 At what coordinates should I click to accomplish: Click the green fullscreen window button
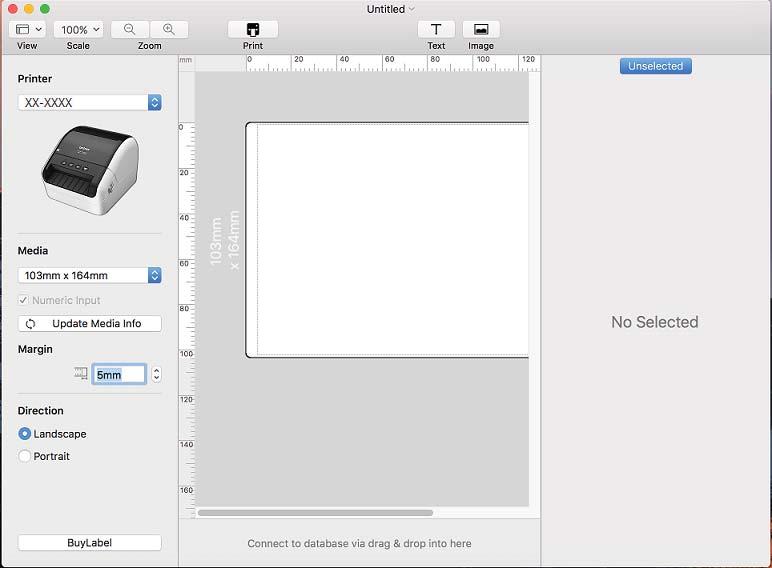tap(45, 9)
